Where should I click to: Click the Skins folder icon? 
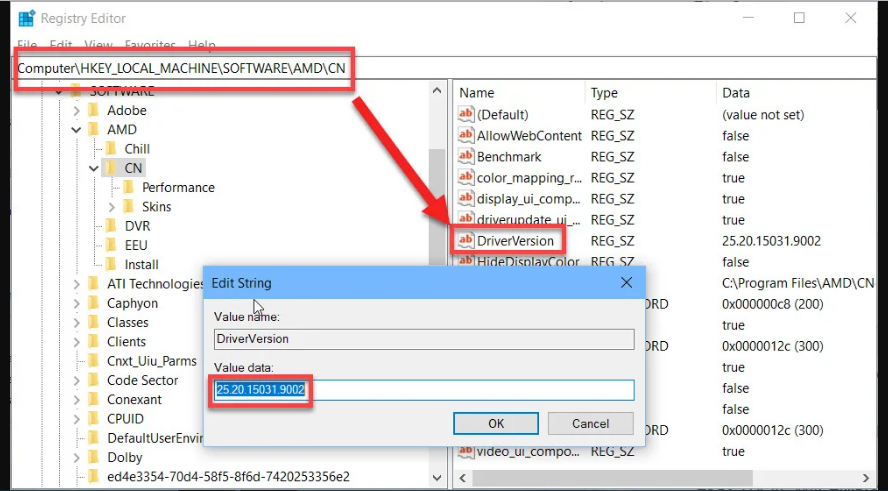point(129,206)
